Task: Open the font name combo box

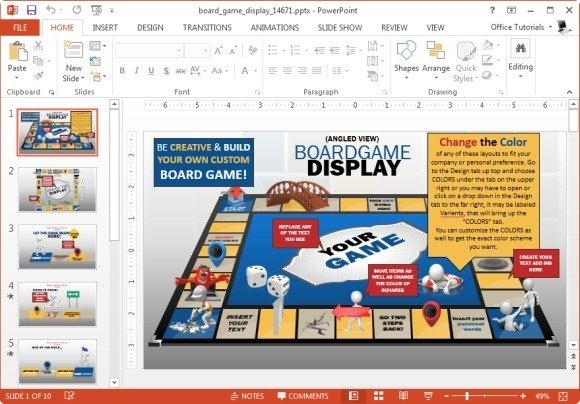Action: point(149,51)
